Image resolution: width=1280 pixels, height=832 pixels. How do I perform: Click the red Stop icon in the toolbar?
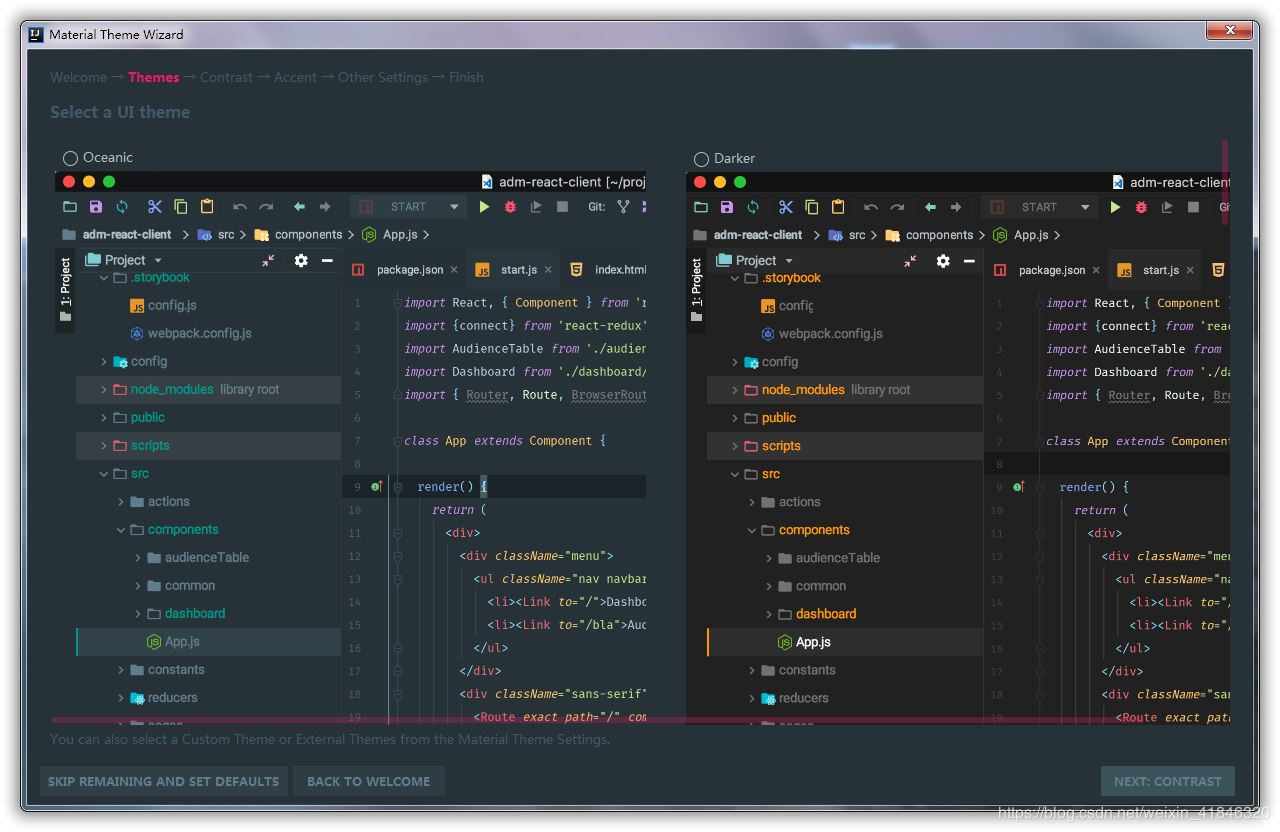(561, 206)
